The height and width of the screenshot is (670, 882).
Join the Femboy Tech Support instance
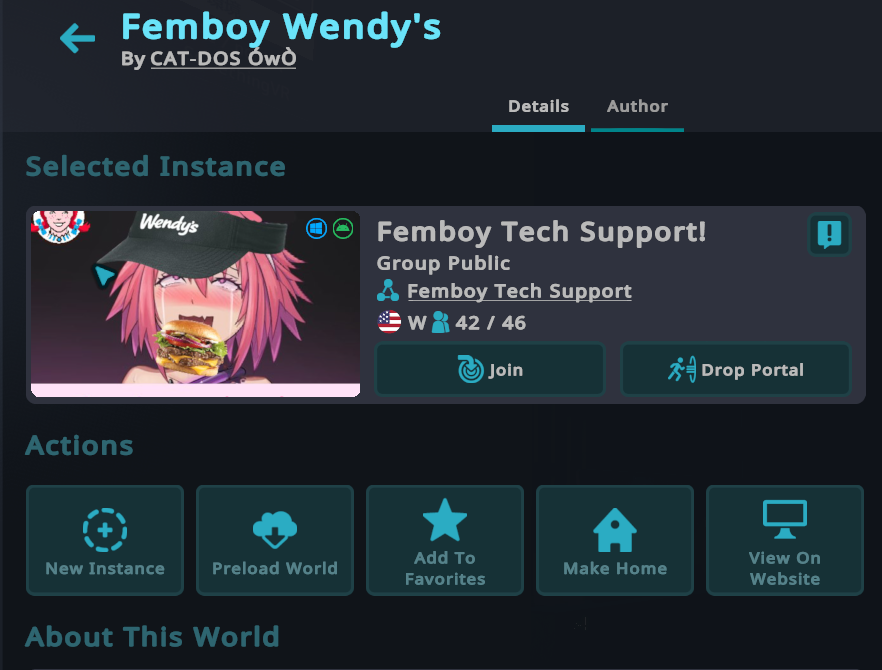(x=490, y=370)
